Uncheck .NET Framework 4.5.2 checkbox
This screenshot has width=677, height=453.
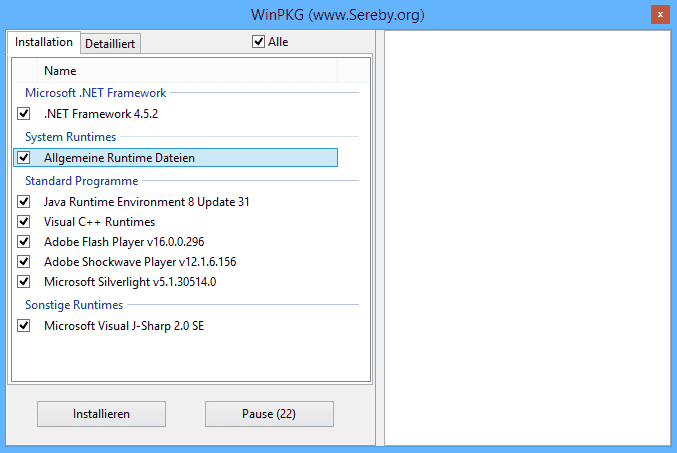click(24, 114)
